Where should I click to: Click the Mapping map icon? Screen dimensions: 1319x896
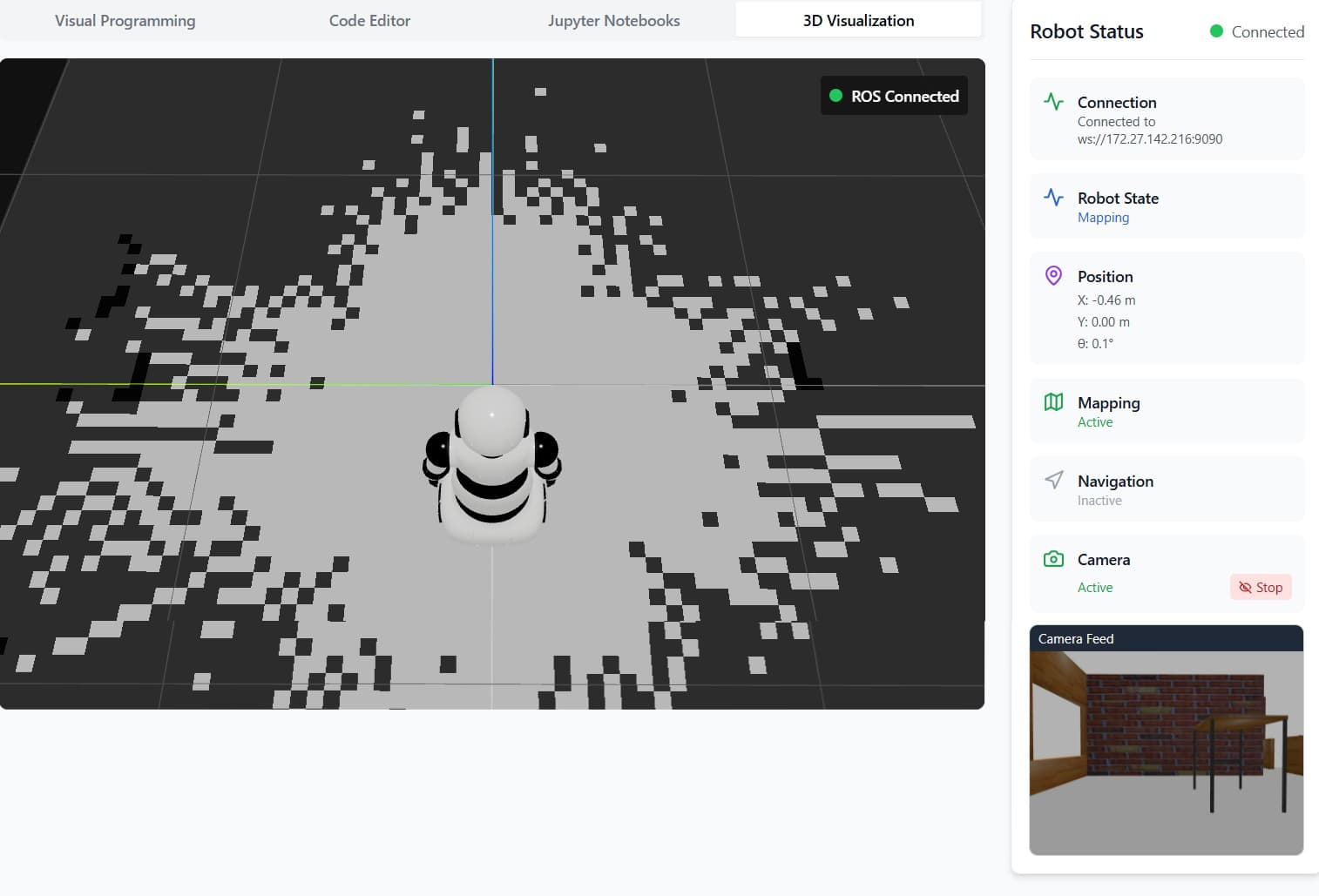click(x=1053, y=402)
